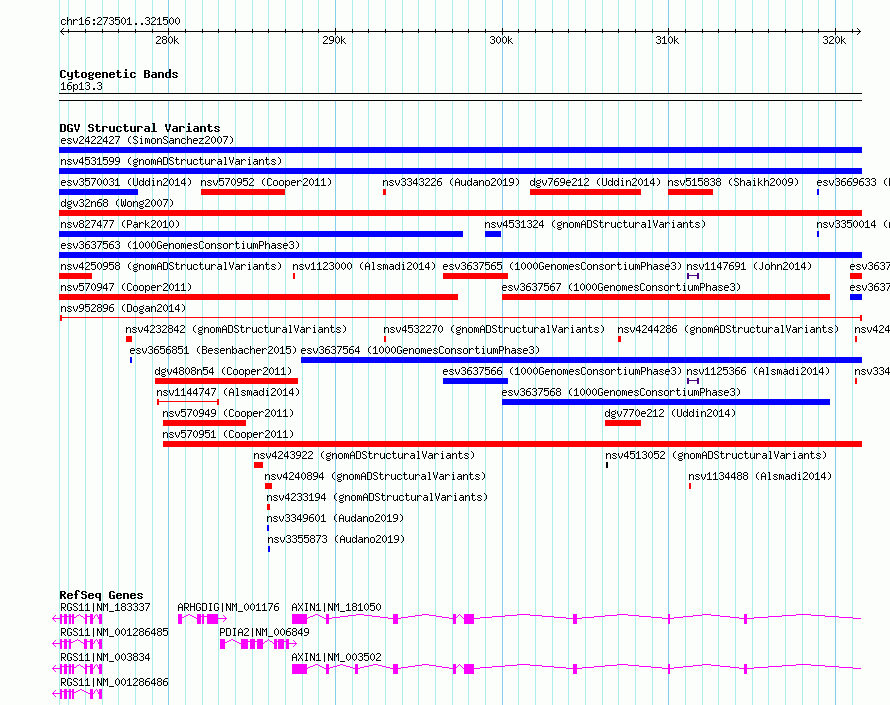Select the DGV Structural Variants track title
Viewport: 890px width, 705px height.
point(140,128)
